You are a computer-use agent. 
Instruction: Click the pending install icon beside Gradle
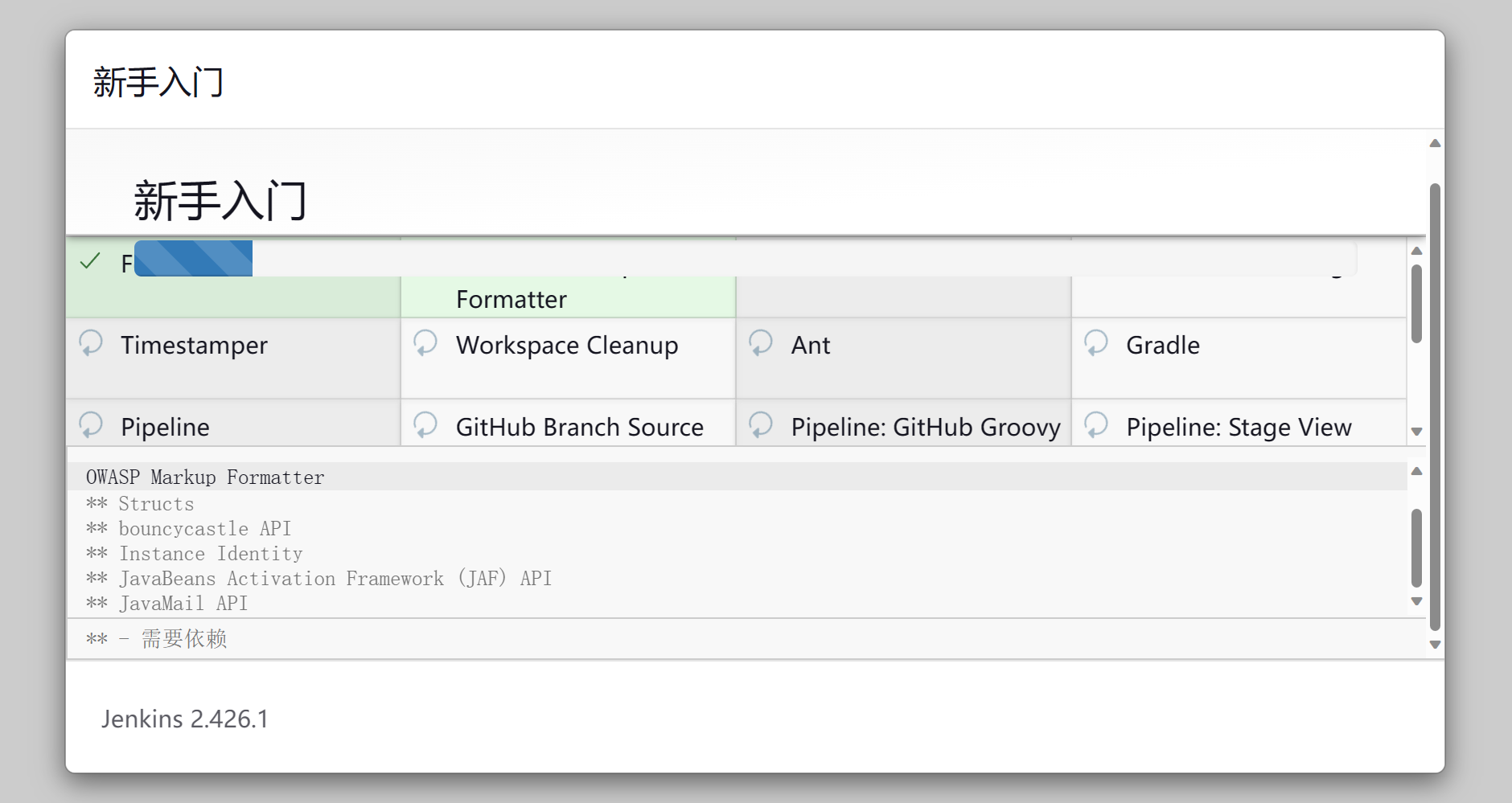[x=1096, y=343]
